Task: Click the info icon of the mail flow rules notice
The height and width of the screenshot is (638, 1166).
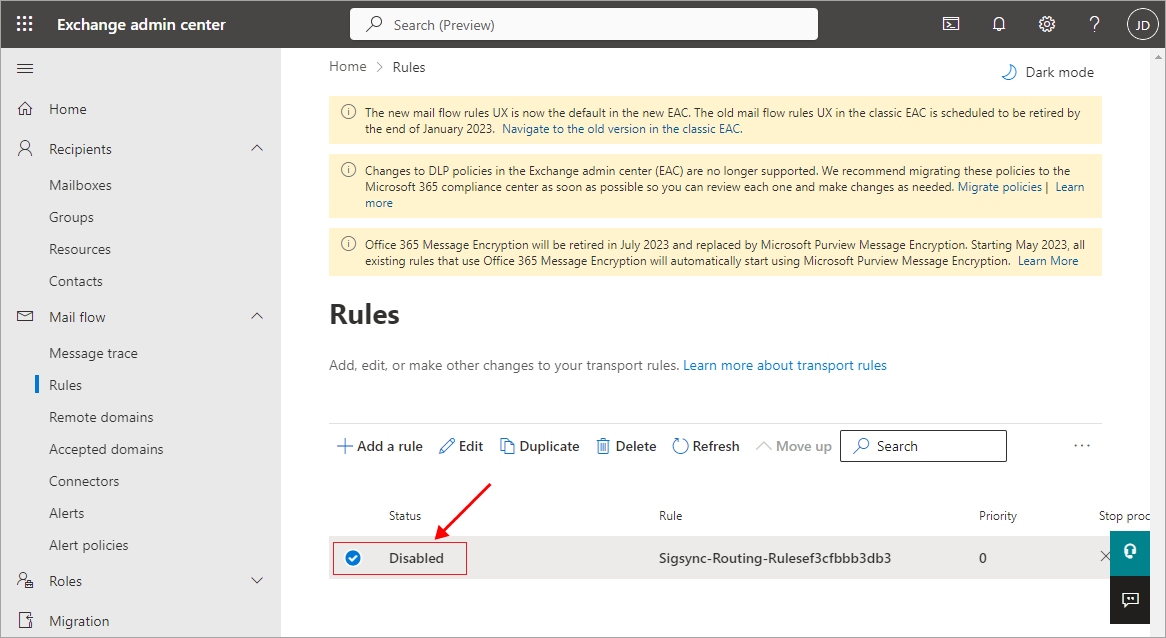Action: 348,112
